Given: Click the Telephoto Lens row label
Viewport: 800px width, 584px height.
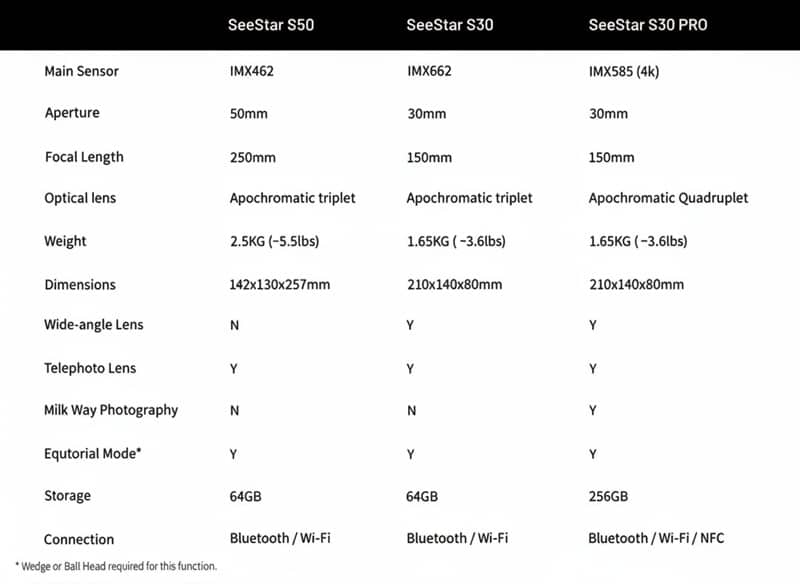Looking at the screenshot, I should coord(90,368).
